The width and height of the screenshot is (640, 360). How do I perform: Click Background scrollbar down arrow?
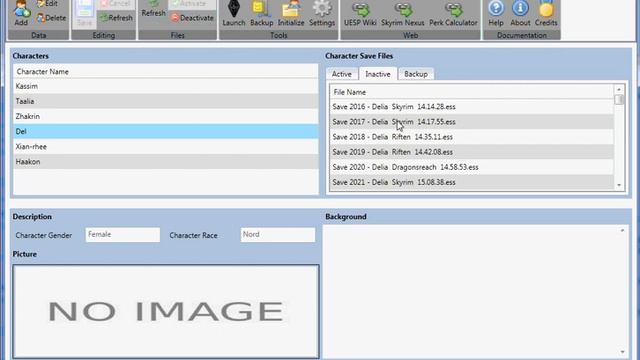[x=622, y=352]
